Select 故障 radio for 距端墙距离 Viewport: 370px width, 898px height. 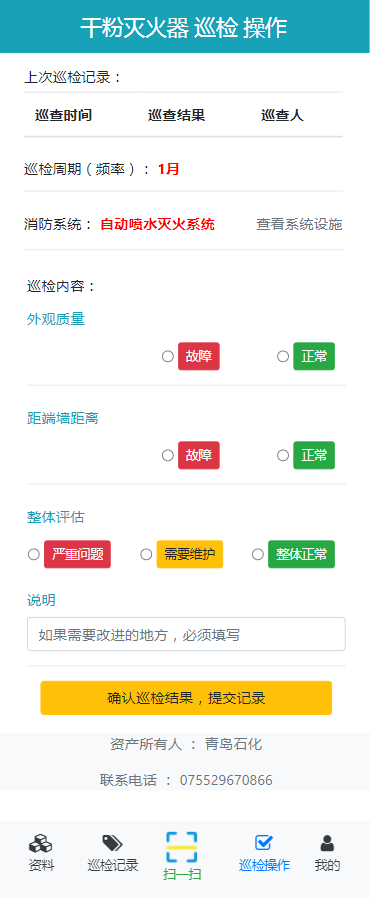point(168,455)
